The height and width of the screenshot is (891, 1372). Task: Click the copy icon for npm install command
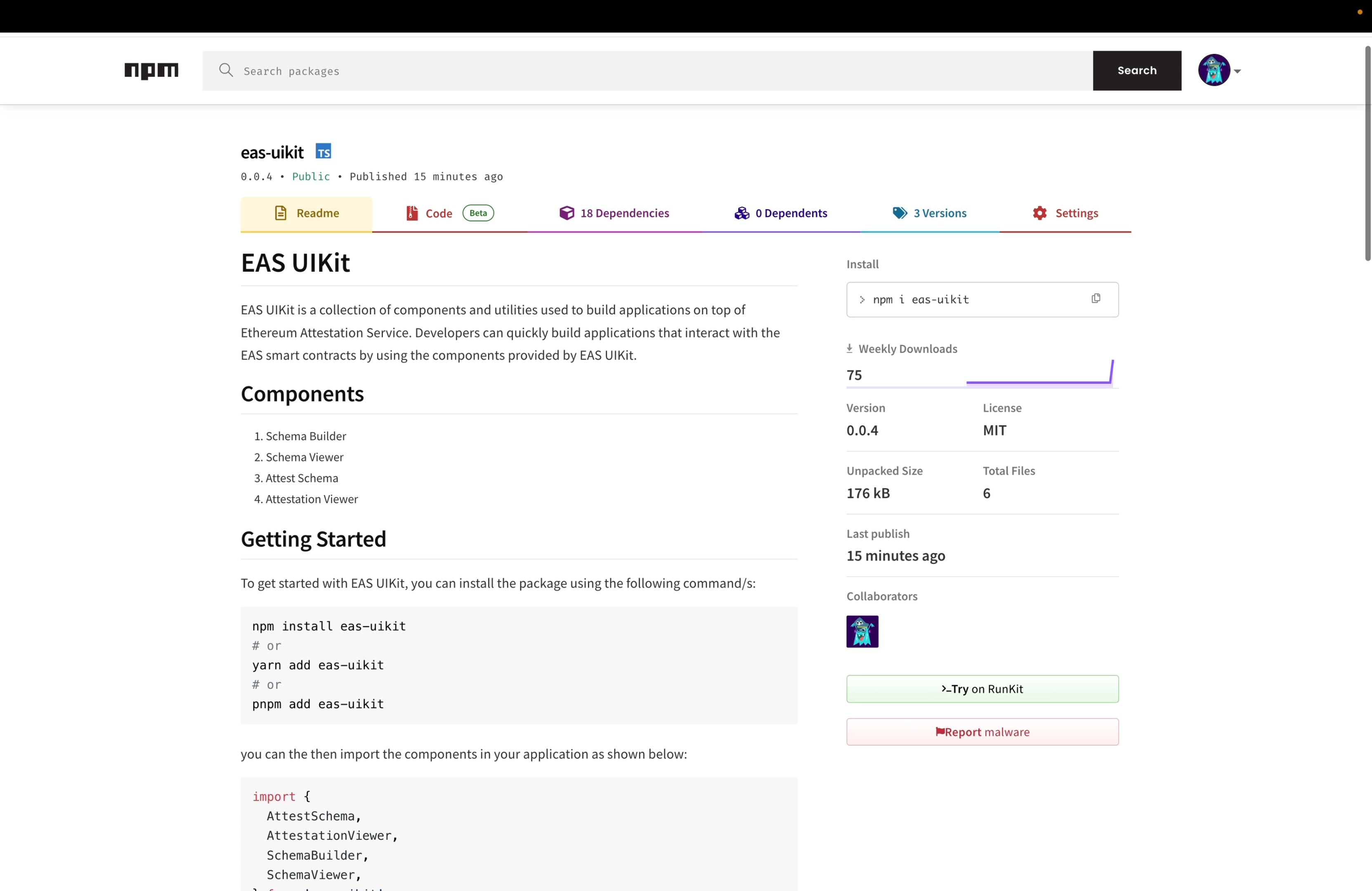point(1096,298)
